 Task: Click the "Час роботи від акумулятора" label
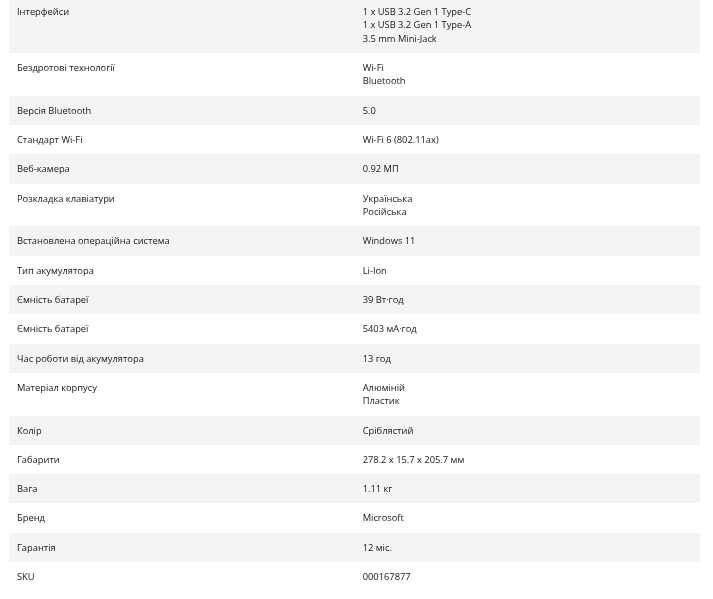(x=80, y=358)
